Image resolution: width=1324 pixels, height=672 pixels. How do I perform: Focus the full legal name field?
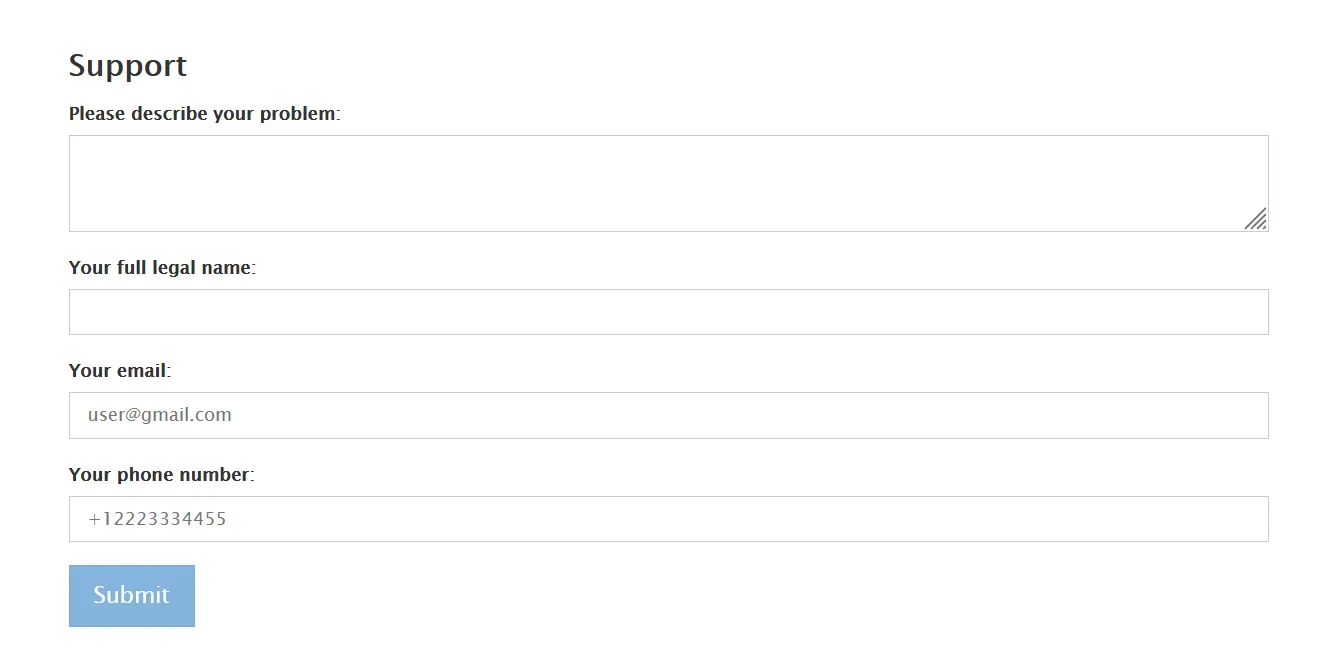(x=668, y=312)
